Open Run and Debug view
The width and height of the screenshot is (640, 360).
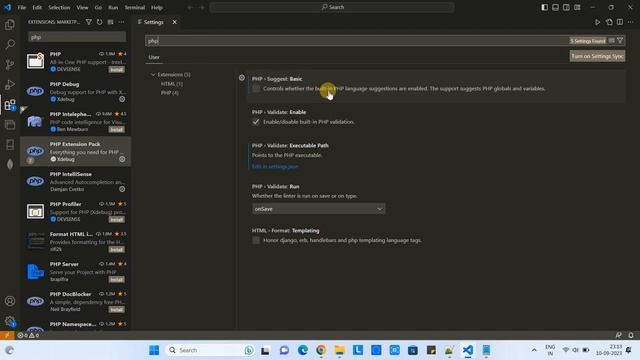(10, 84)
